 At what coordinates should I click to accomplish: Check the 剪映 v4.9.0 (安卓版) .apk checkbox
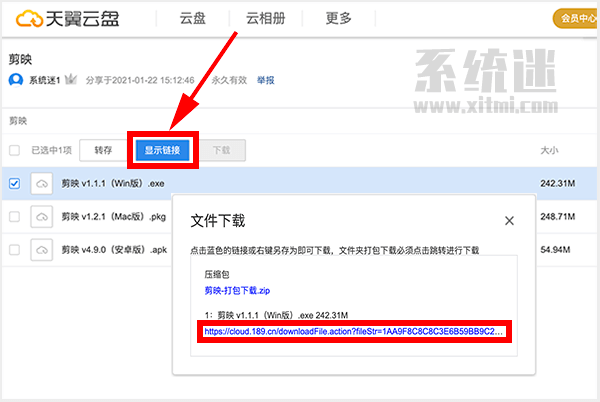pyautogui.click(x=15, y=250)
